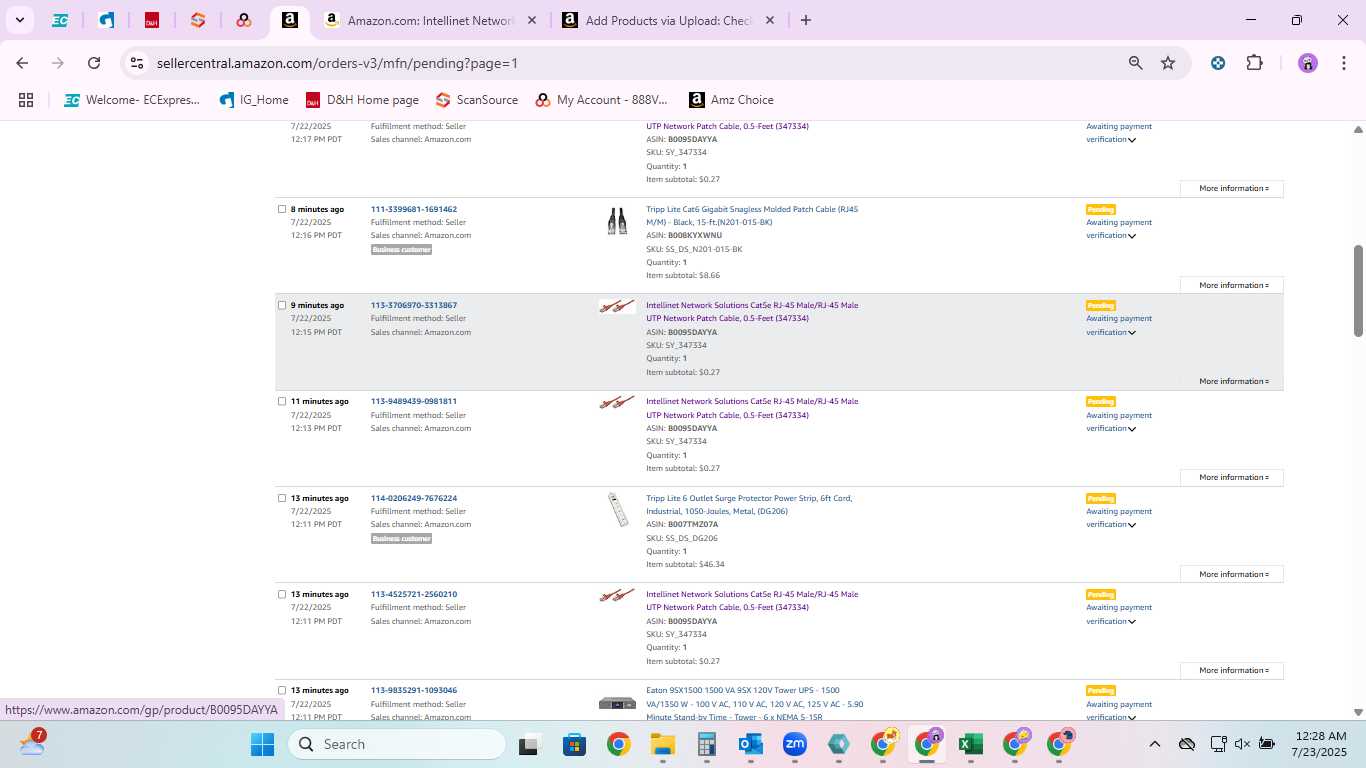Open the Chrome profile avatar

(1308, 63)
